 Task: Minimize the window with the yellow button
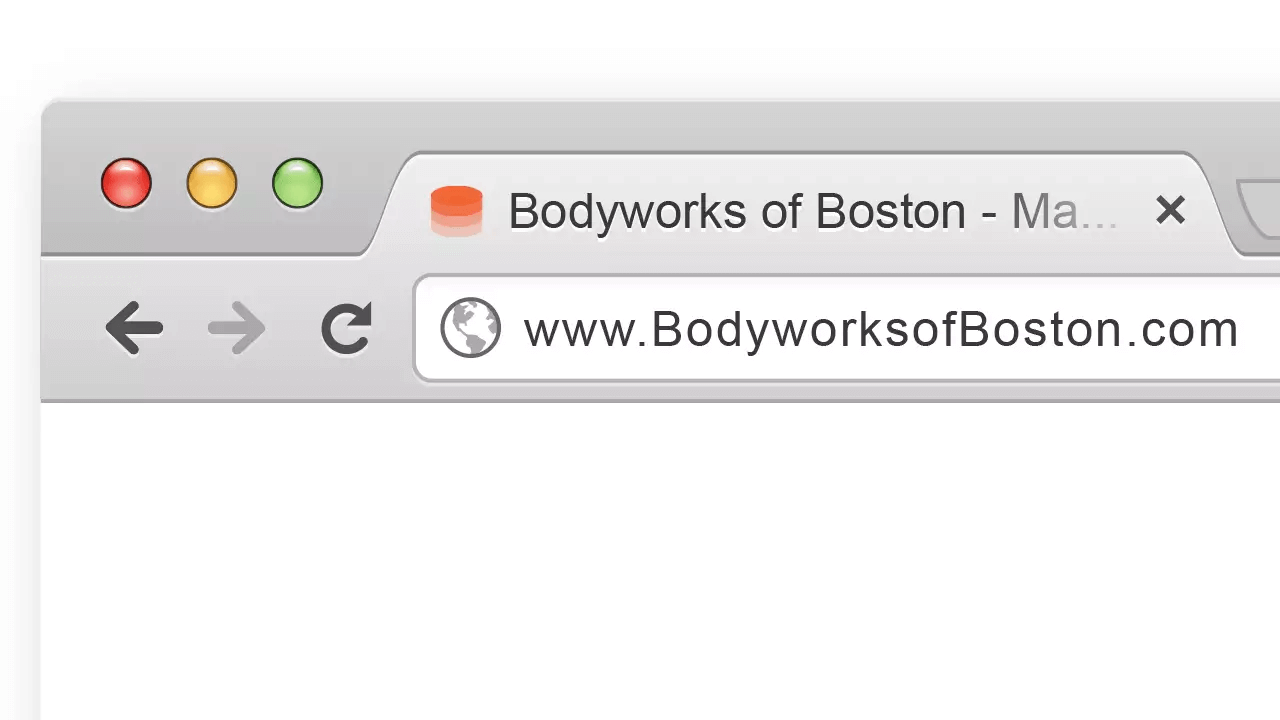point(212,184)
